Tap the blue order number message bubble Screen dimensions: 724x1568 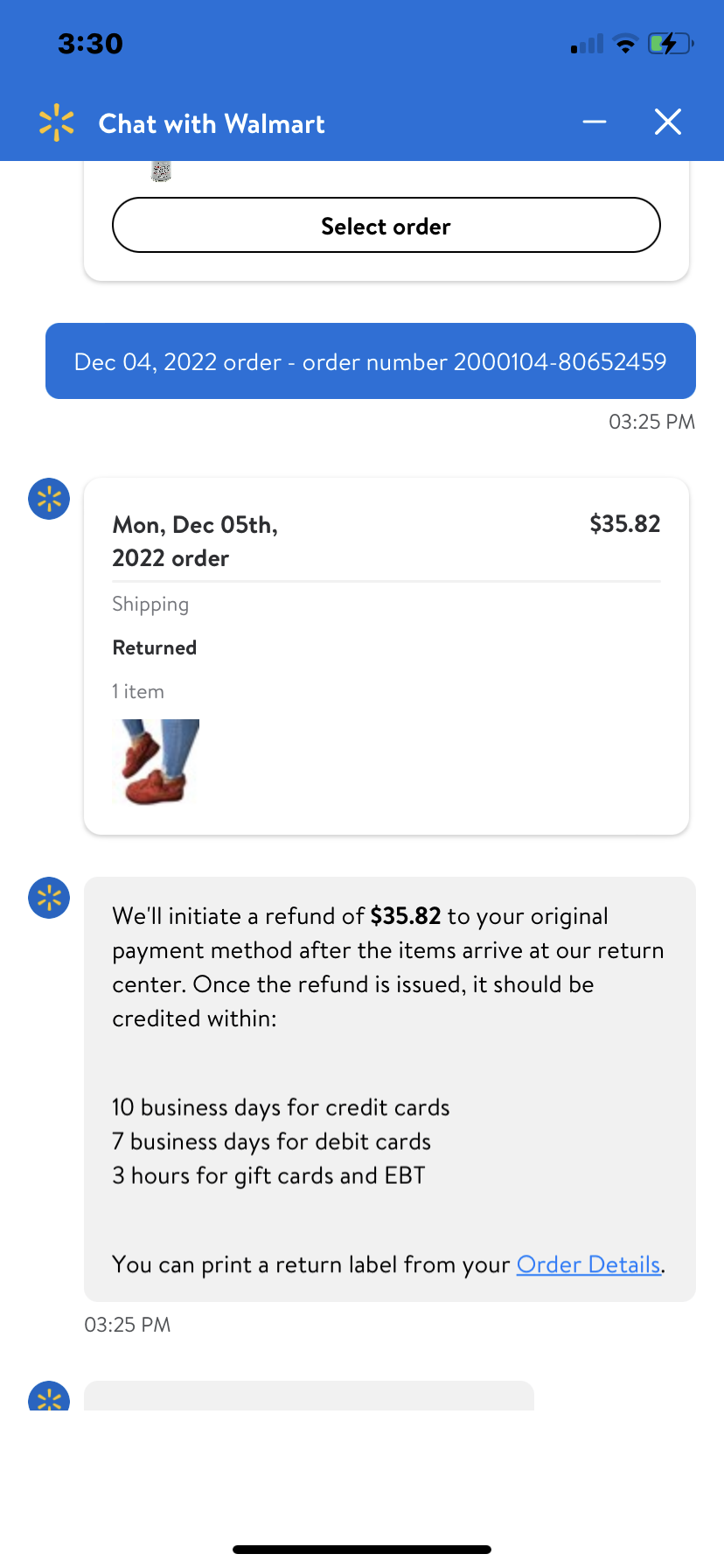tap(371, 361)
